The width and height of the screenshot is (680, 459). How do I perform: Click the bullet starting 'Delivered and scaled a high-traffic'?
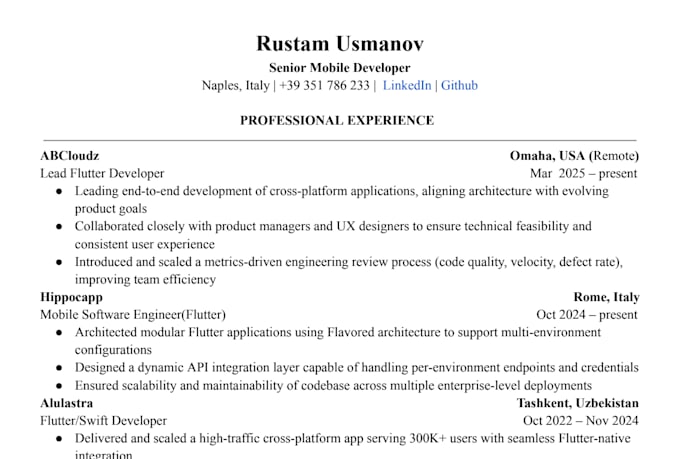[x=353, y=447]
